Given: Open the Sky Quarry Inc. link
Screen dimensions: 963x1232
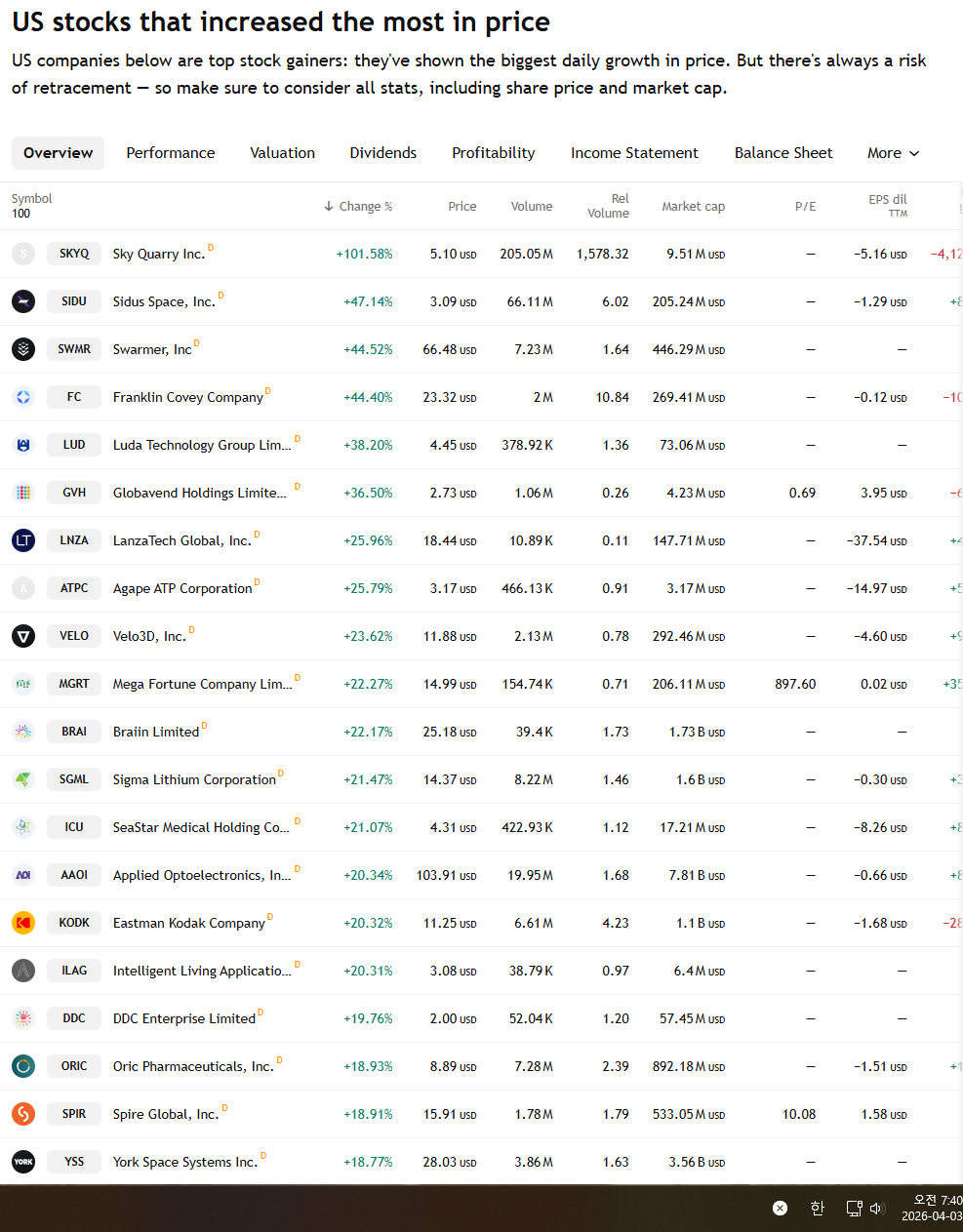Looking at the screenshot, I should pyautogui.click(x=159, y=254).
